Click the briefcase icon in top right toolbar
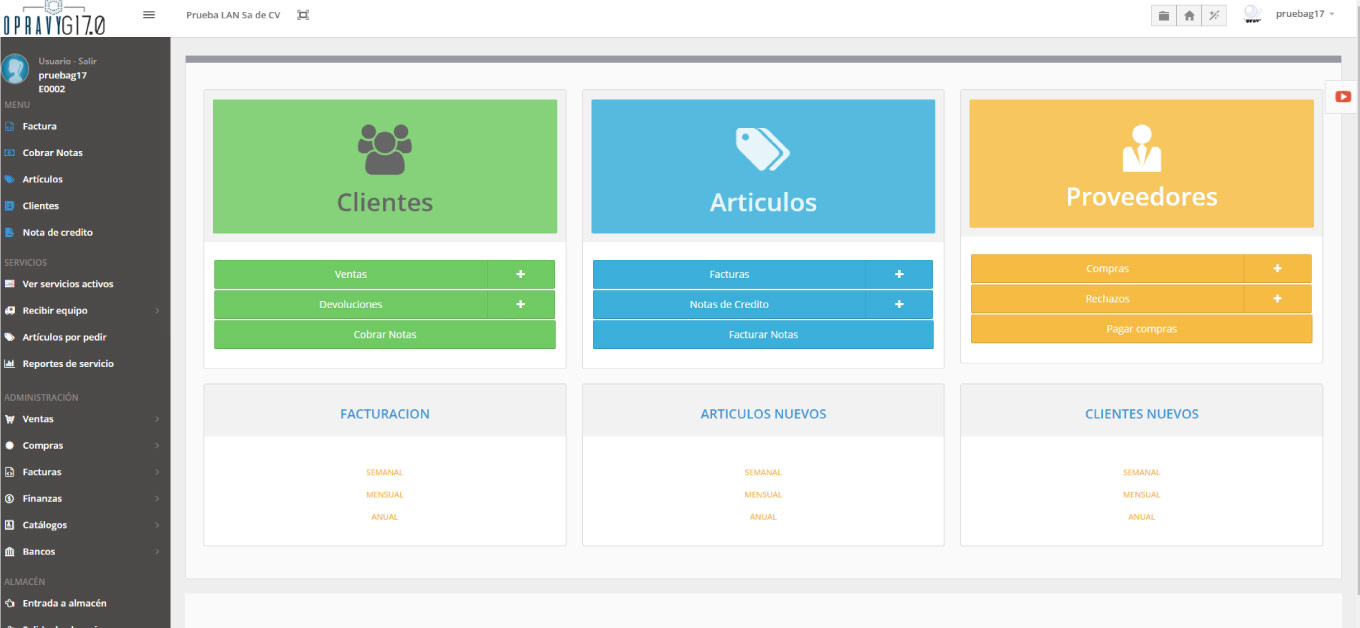 (x=1162, y=15)
